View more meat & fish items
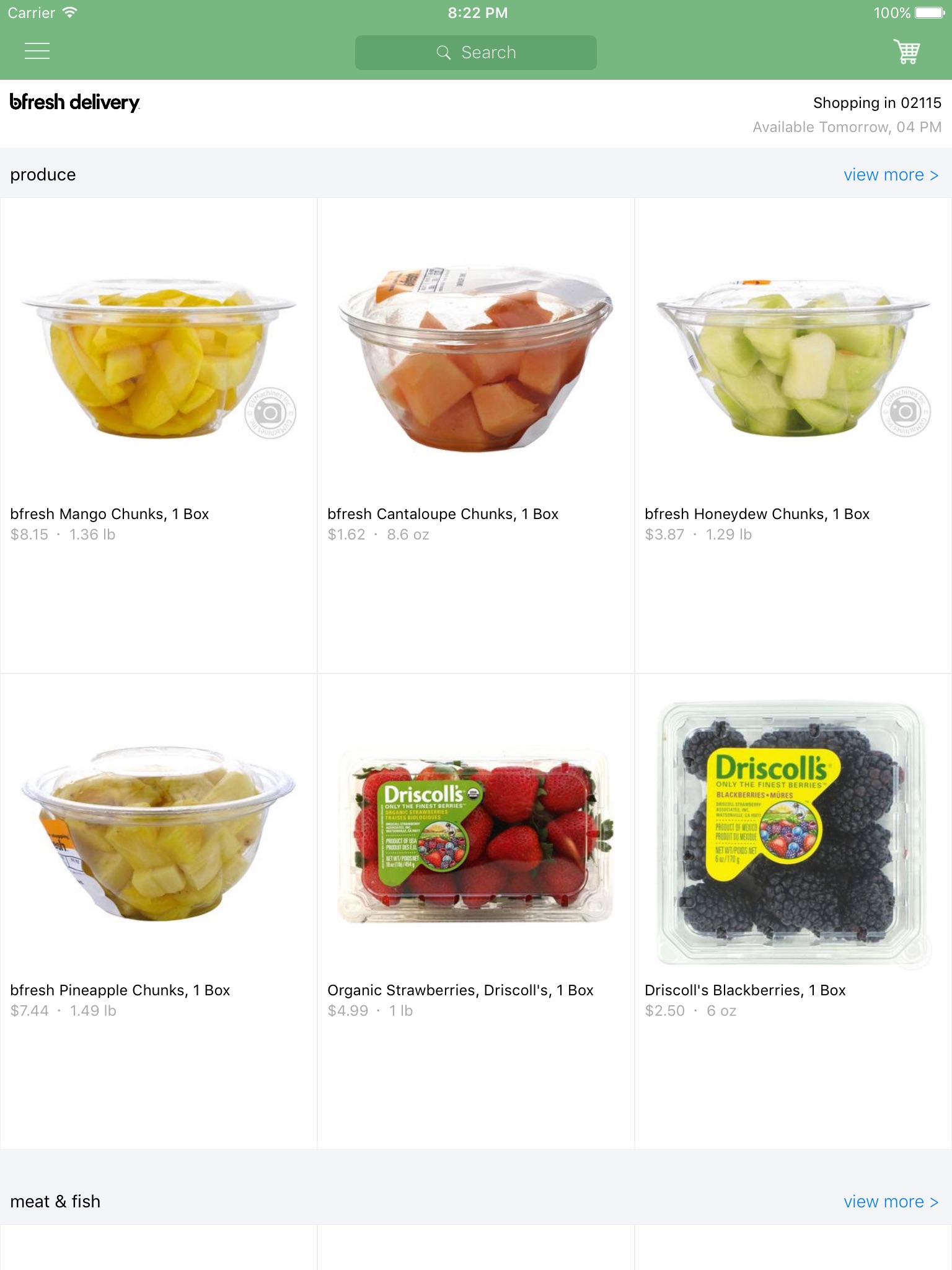This screenshot has width=952, height=1270. [891, 1202]
